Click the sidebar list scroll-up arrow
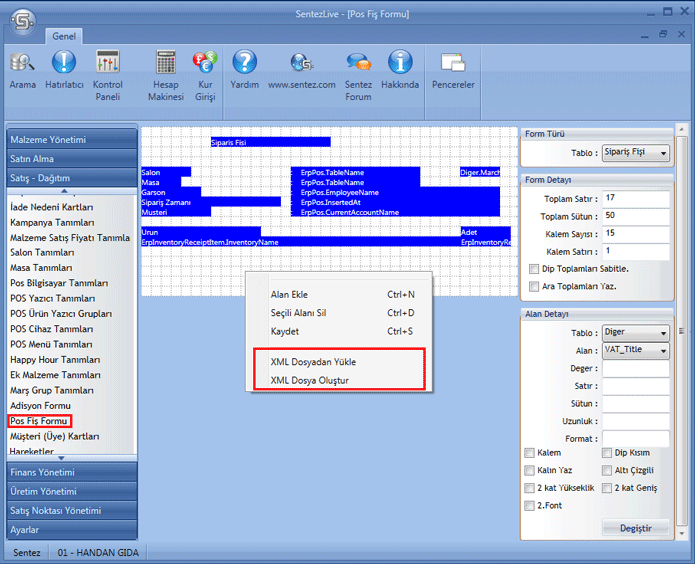 [x=64, y=191]
